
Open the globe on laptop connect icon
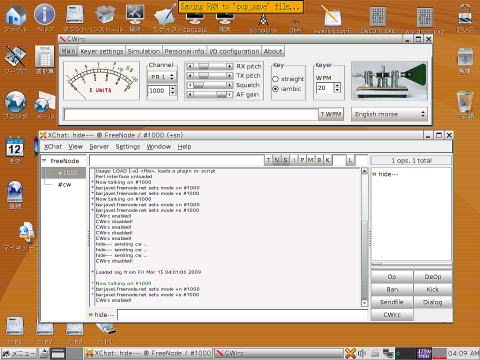(15, 191)
